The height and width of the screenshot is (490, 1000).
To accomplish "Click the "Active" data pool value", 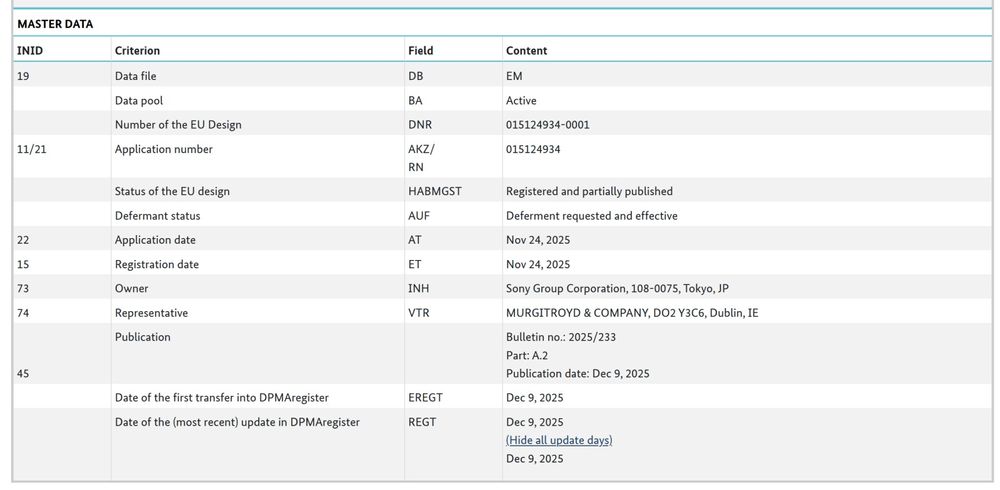I will [521, 100].
